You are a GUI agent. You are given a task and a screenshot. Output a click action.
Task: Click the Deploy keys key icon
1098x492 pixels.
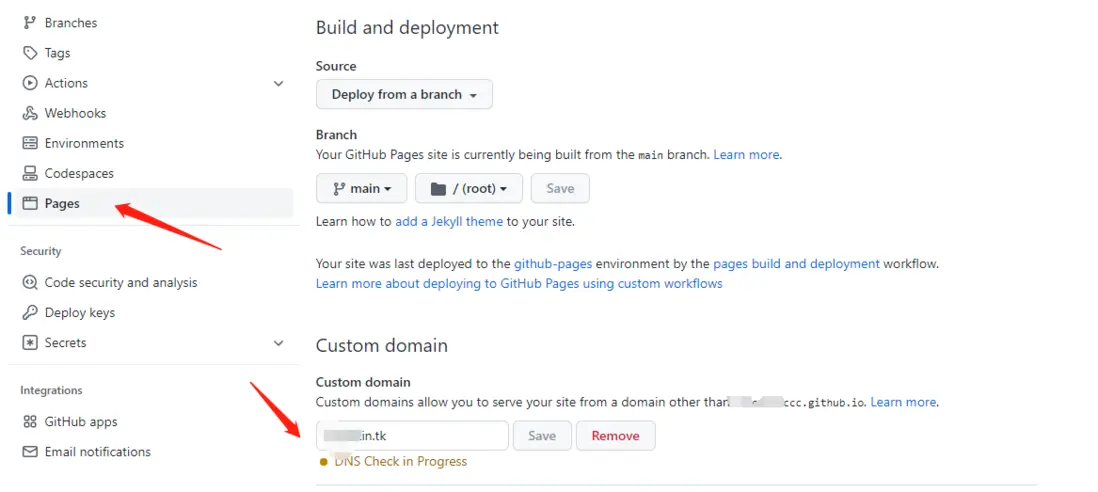coord(30,312)
